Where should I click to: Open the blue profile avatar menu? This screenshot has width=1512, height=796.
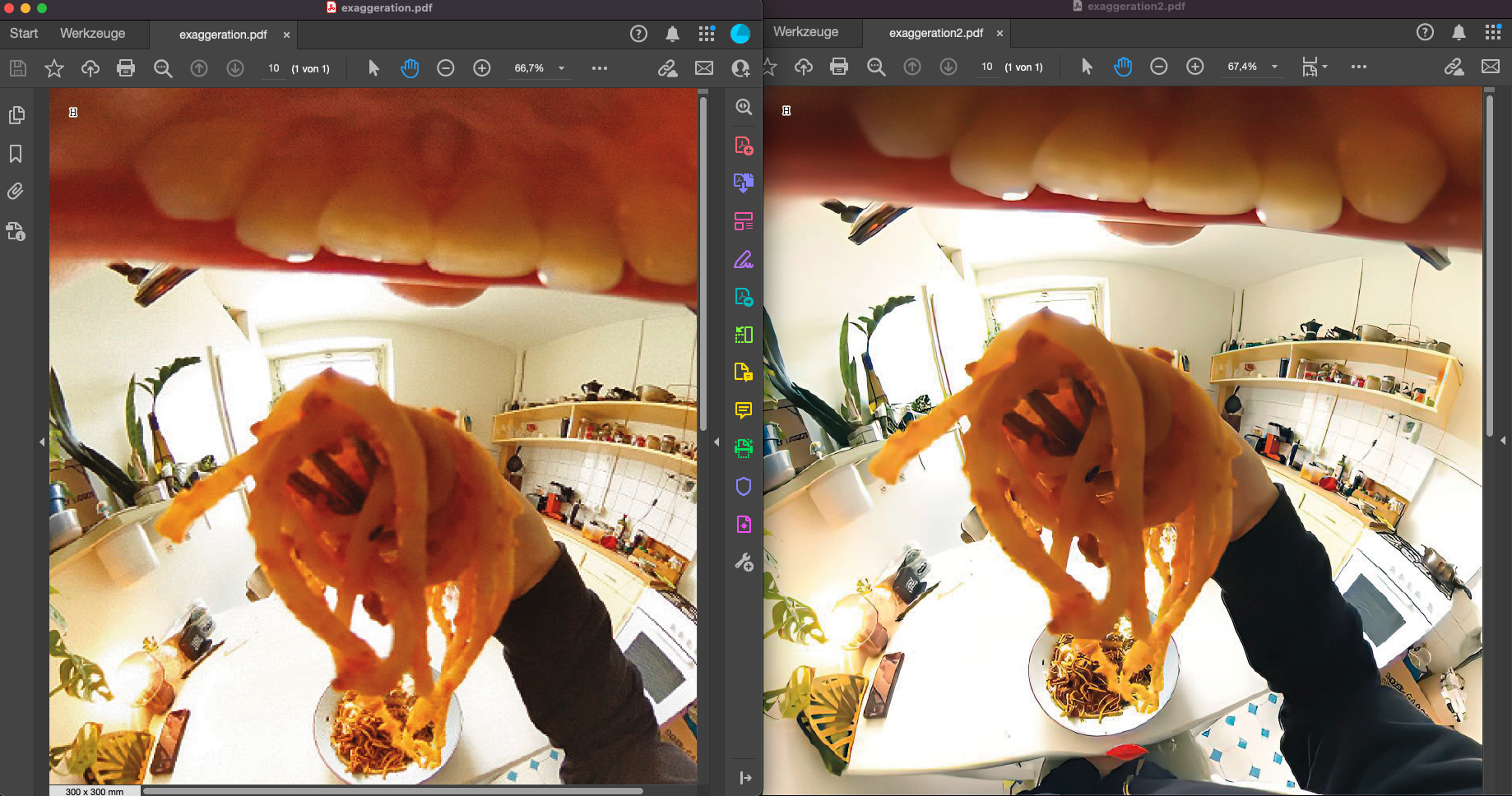click(740, 34)
